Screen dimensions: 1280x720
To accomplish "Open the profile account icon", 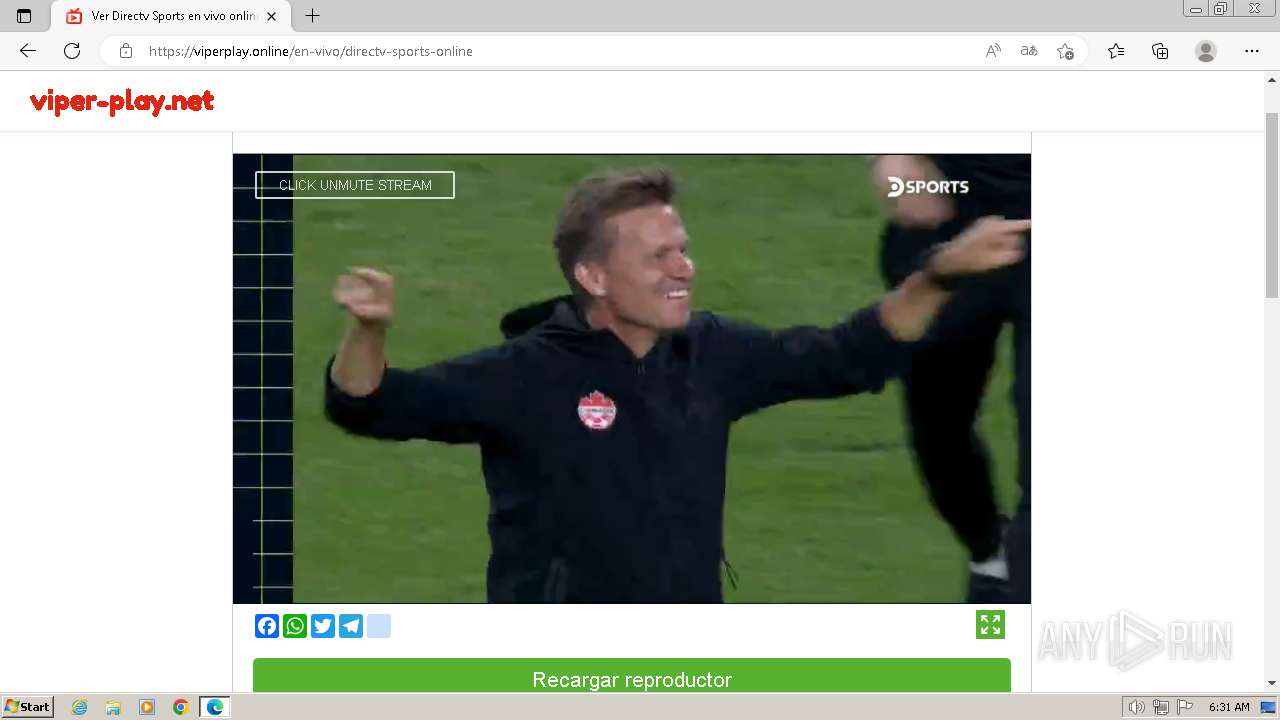I will pos(1206,51).
